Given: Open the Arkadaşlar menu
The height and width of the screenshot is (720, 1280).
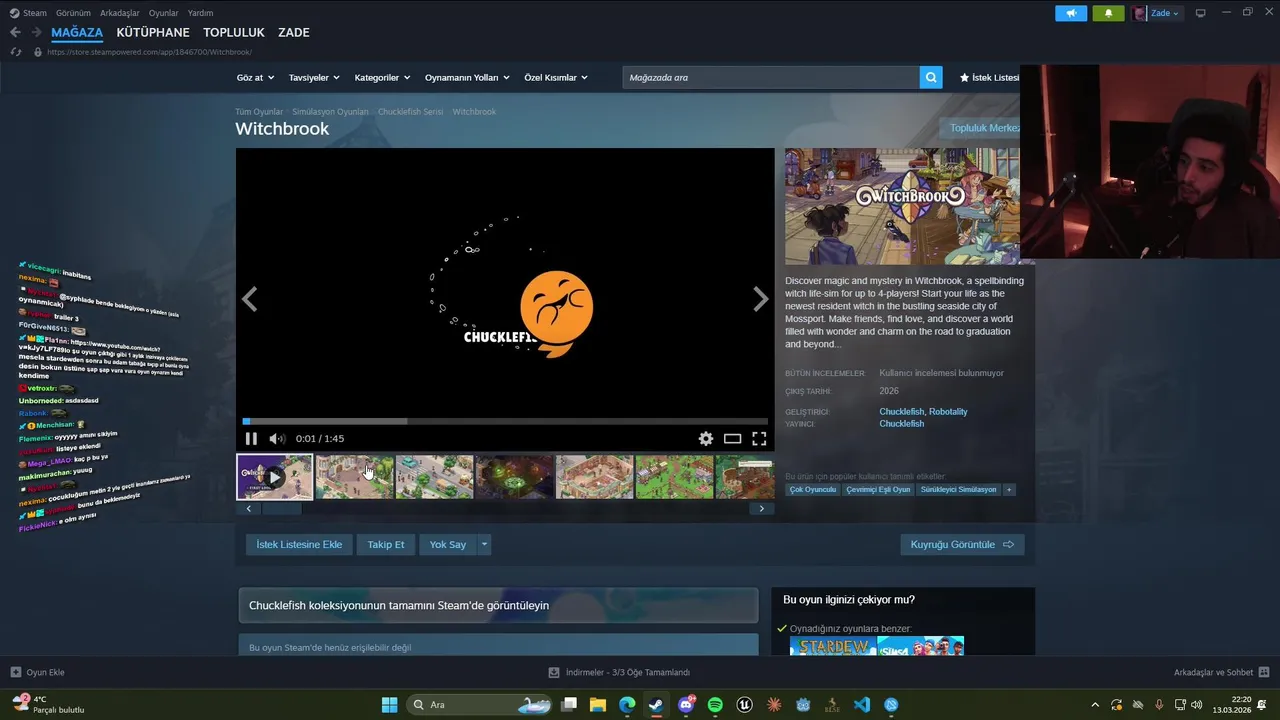Looking at the screenshot, I should (120, 13).
